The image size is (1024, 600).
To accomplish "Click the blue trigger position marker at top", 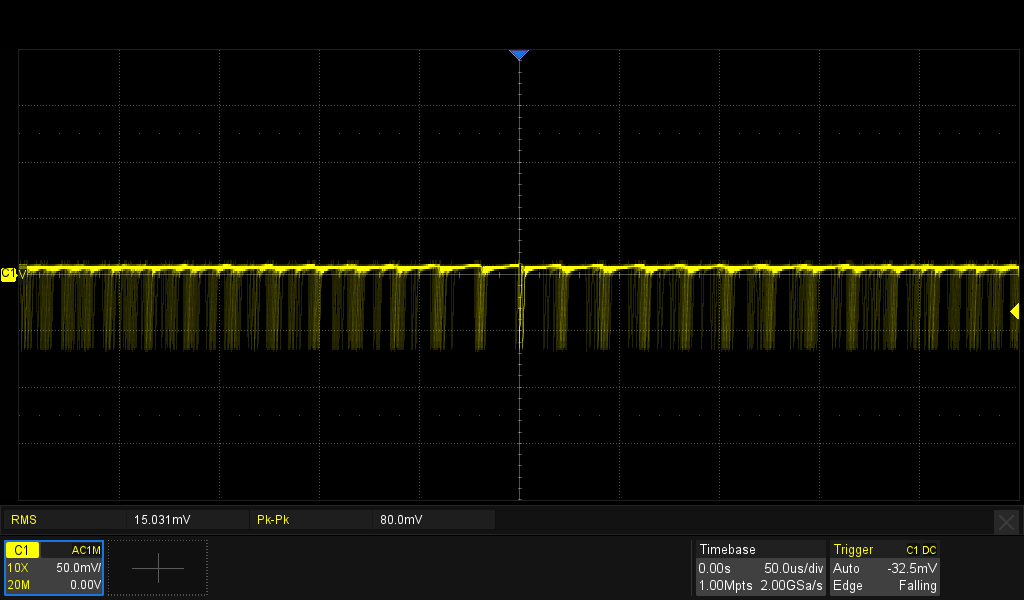I will click(518, 55).
